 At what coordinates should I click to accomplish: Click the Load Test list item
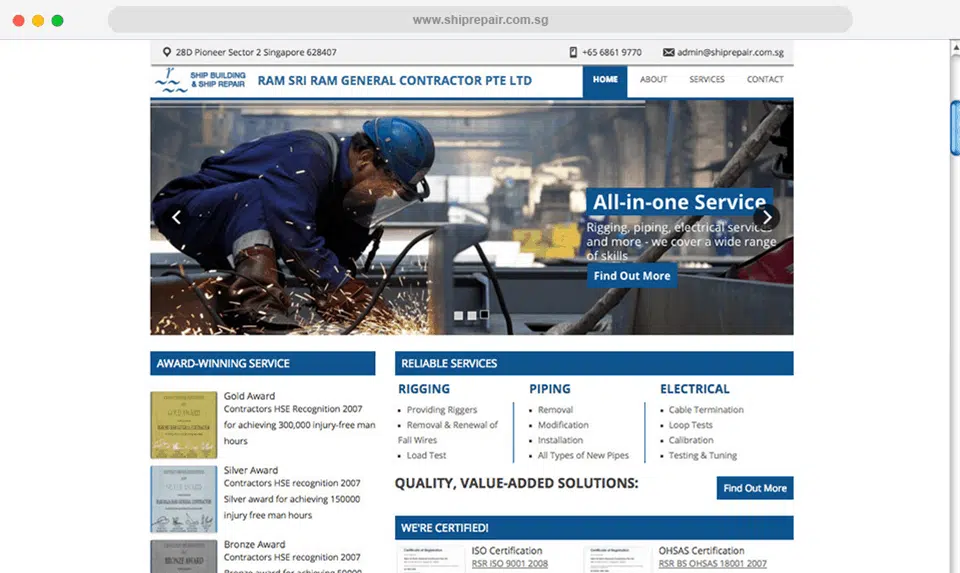pos(426,455)
